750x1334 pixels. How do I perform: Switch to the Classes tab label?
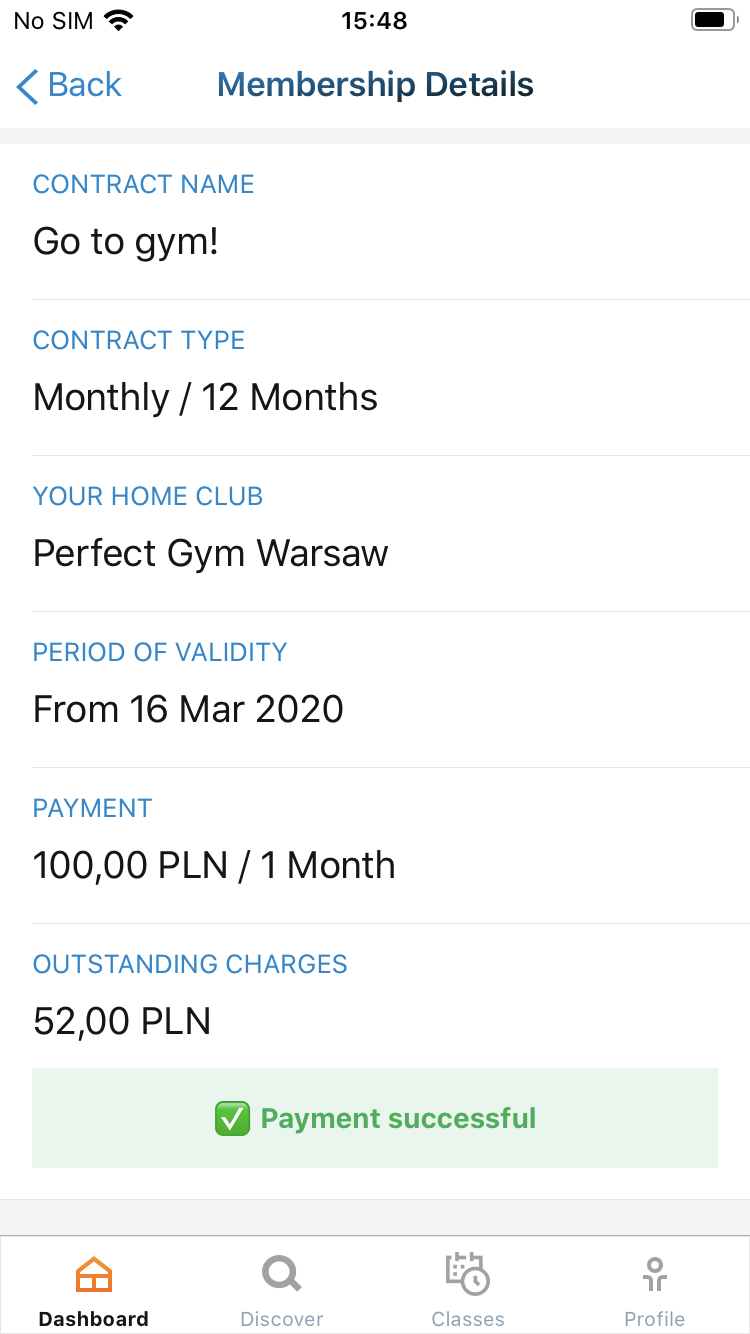click(468, 1319)
